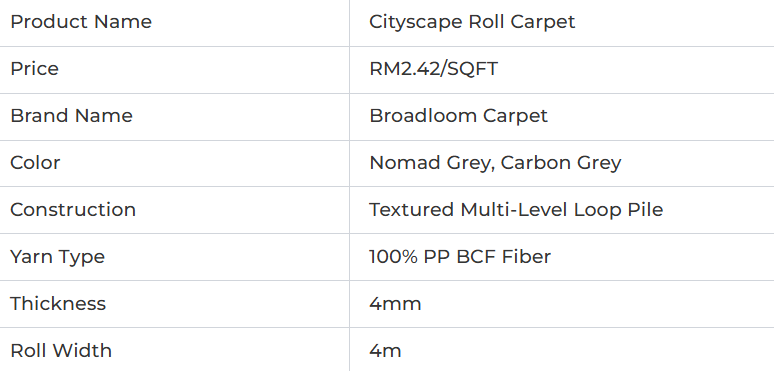This screenshot has width=774, height=371.
Task: Click the Roll Width label
Action: 61,350
